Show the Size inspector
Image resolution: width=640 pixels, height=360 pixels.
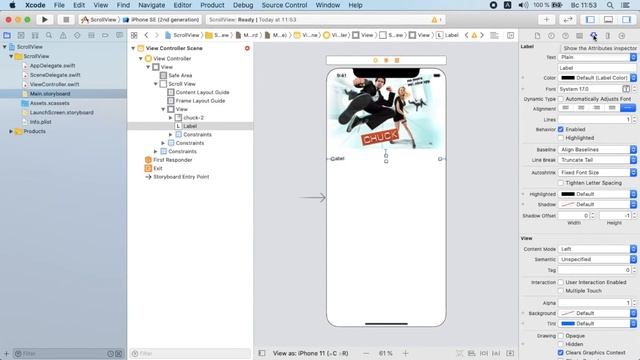click(x=607, y=36)
